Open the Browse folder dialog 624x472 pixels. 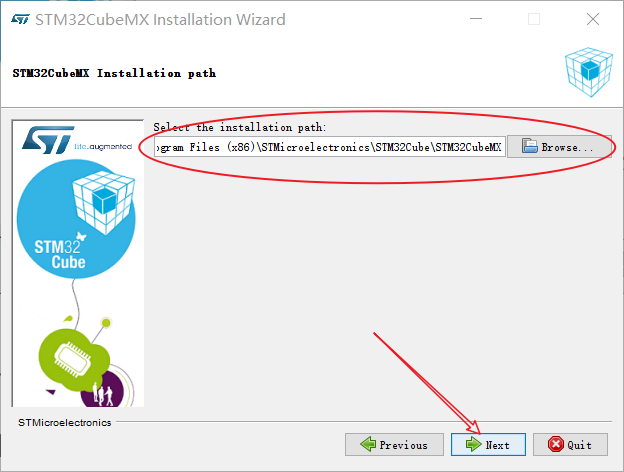tap(559, 147)
